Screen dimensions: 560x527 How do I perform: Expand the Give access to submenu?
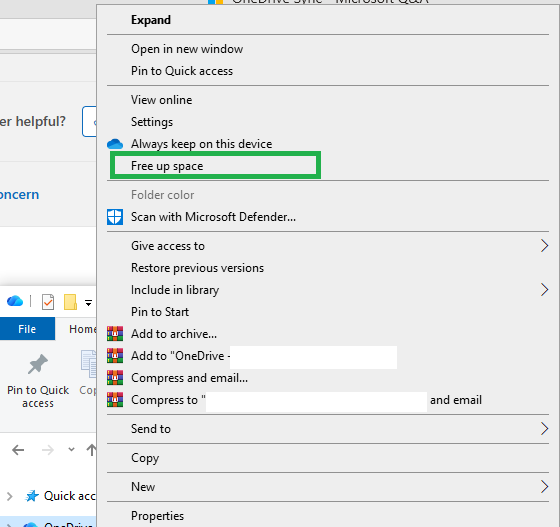pos(328,246)
